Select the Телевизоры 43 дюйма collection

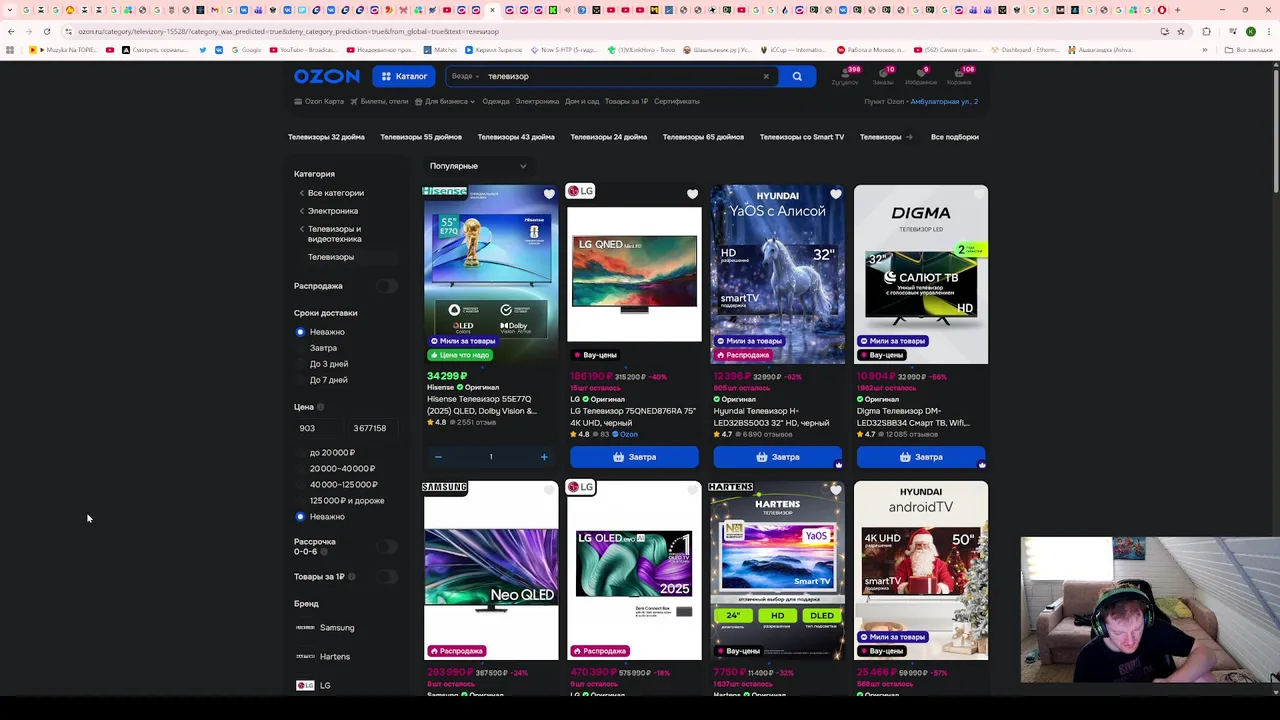516,137
